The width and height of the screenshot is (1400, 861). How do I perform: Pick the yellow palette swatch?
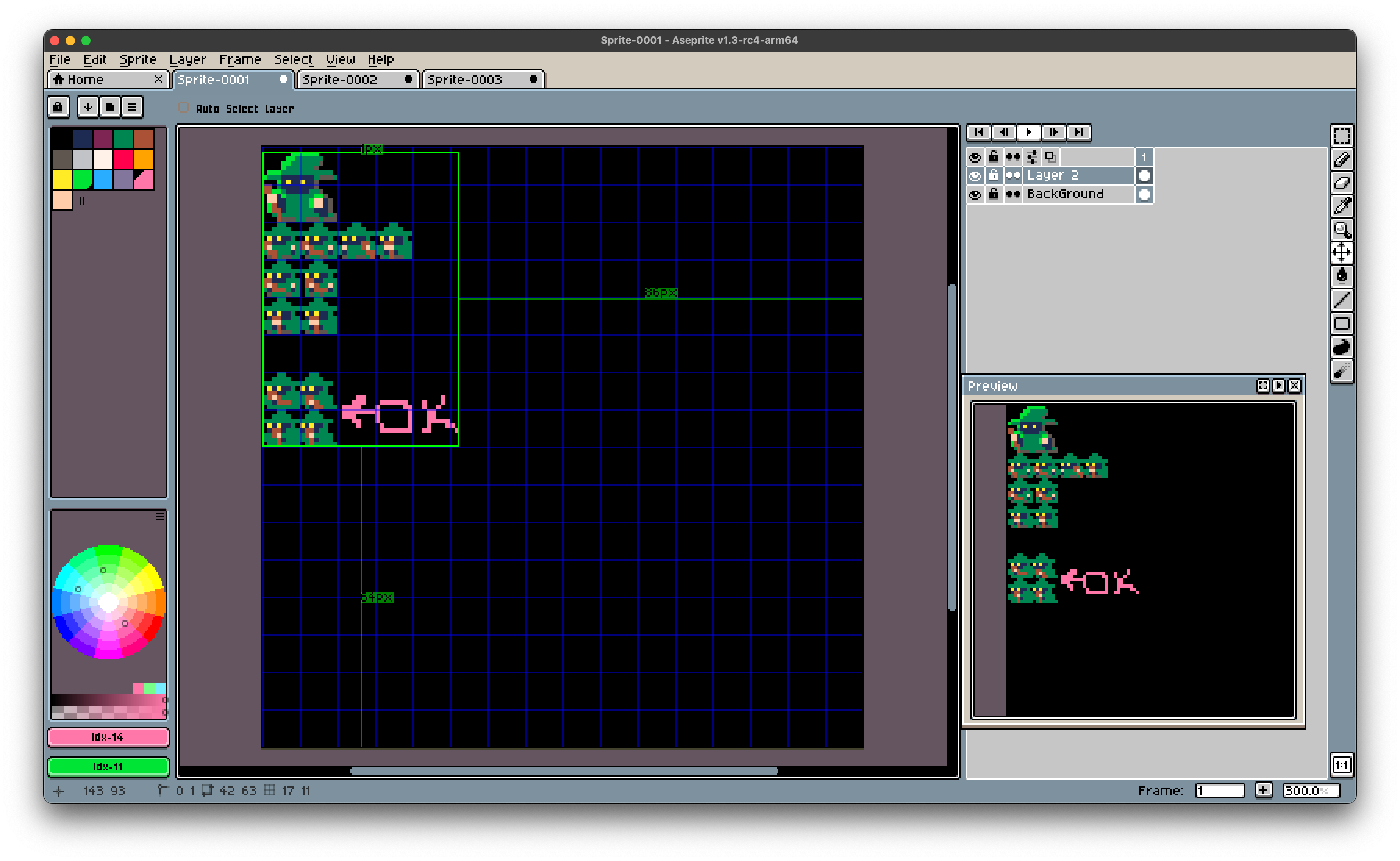tap(62, 179)
